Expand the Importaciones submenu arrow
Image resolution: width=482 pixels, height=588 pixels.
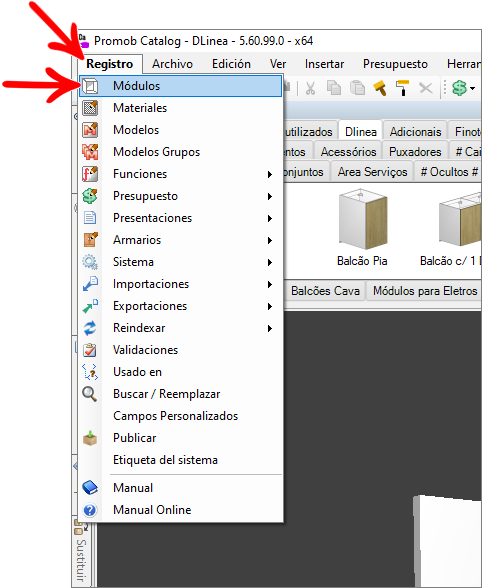pyautogui.click(x=269, y=284)
